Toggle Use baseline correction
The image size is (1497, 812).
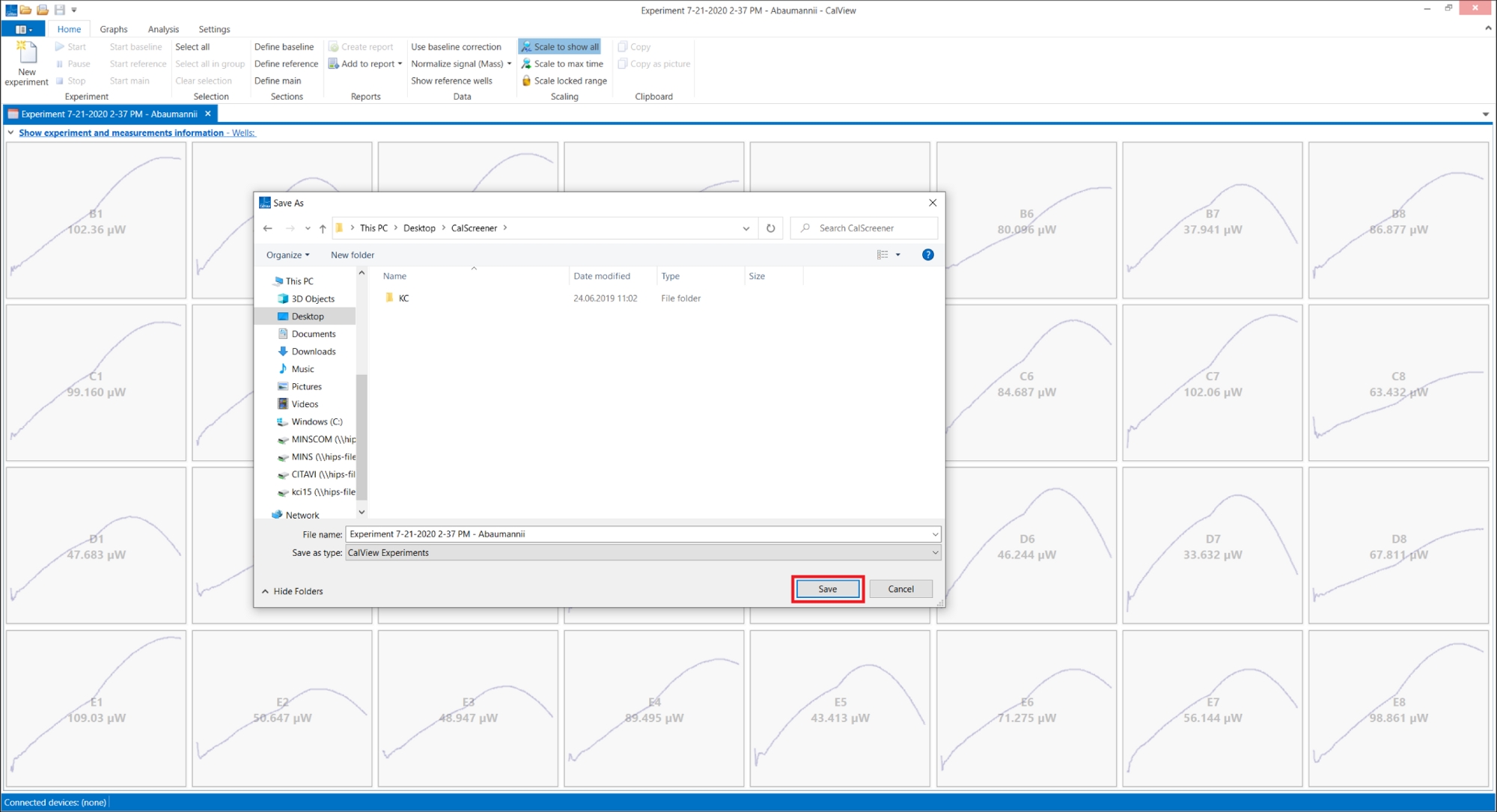coord(455,46)
